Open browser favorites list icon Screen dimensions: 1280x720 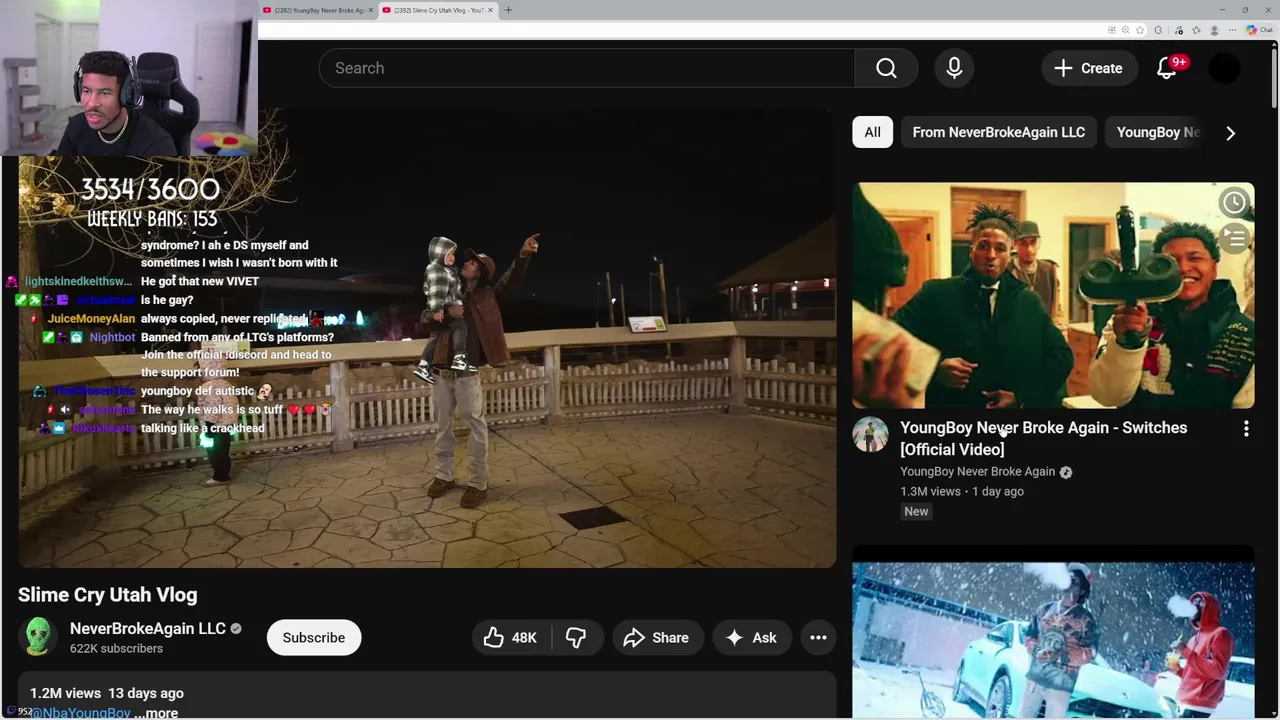tap(1196, 30)
